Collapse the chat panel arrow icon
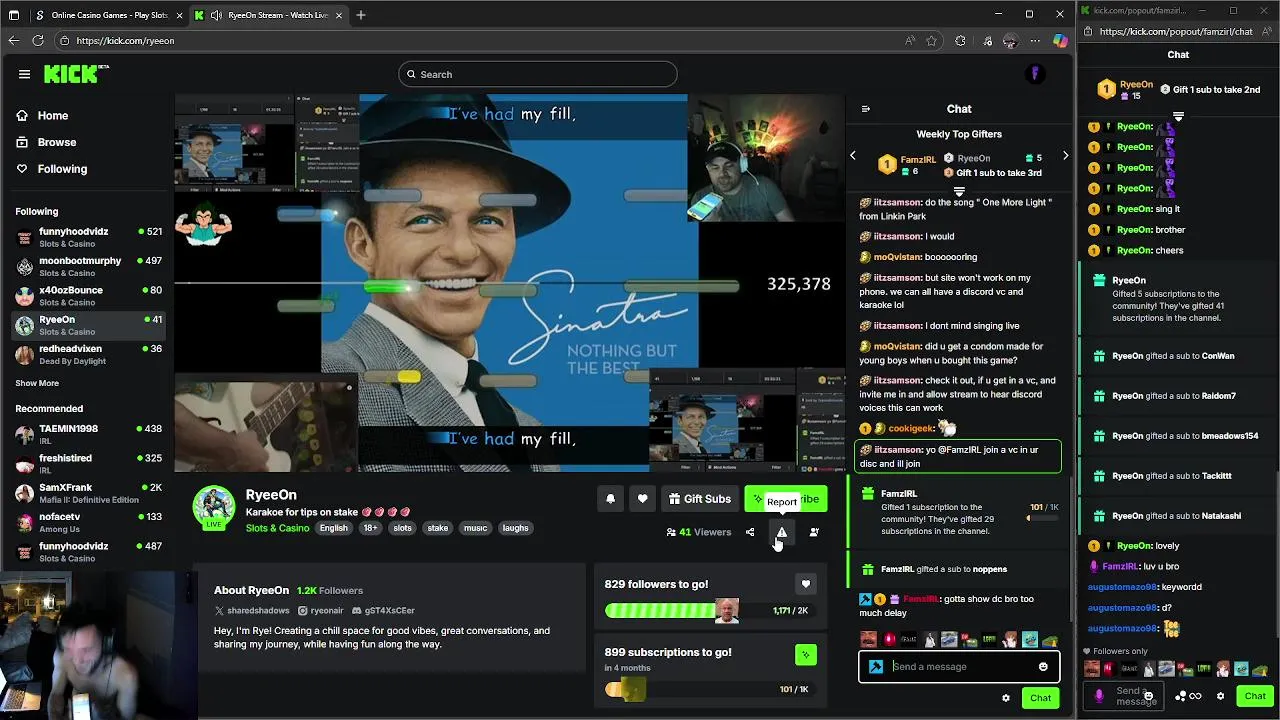The height and width of the screenshot is (720, 1280). (x=866, y=109)
